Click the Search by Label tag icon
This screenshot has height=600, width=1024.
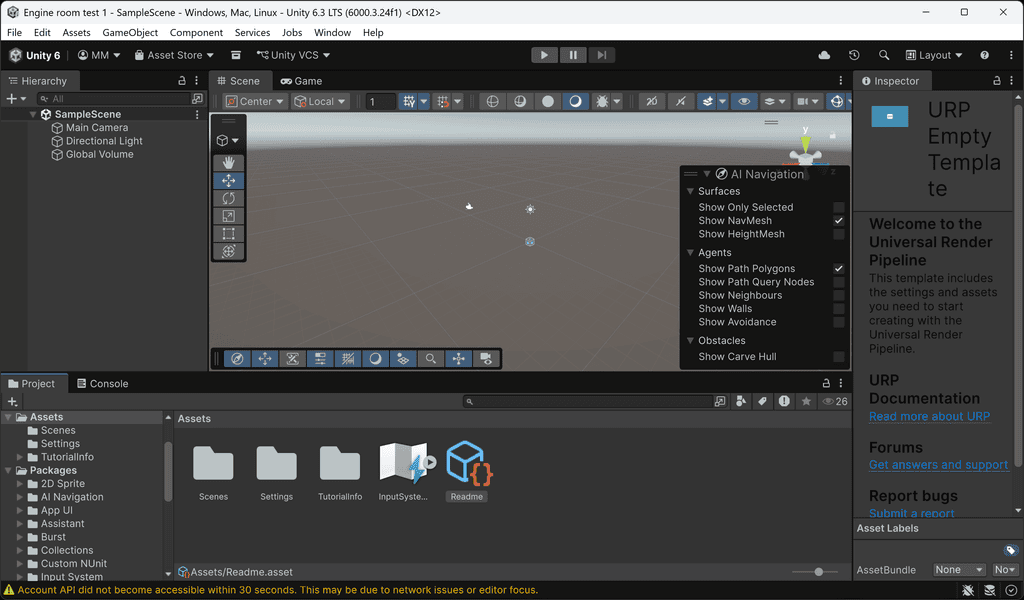pyautogui.click(x=762, y=402)
